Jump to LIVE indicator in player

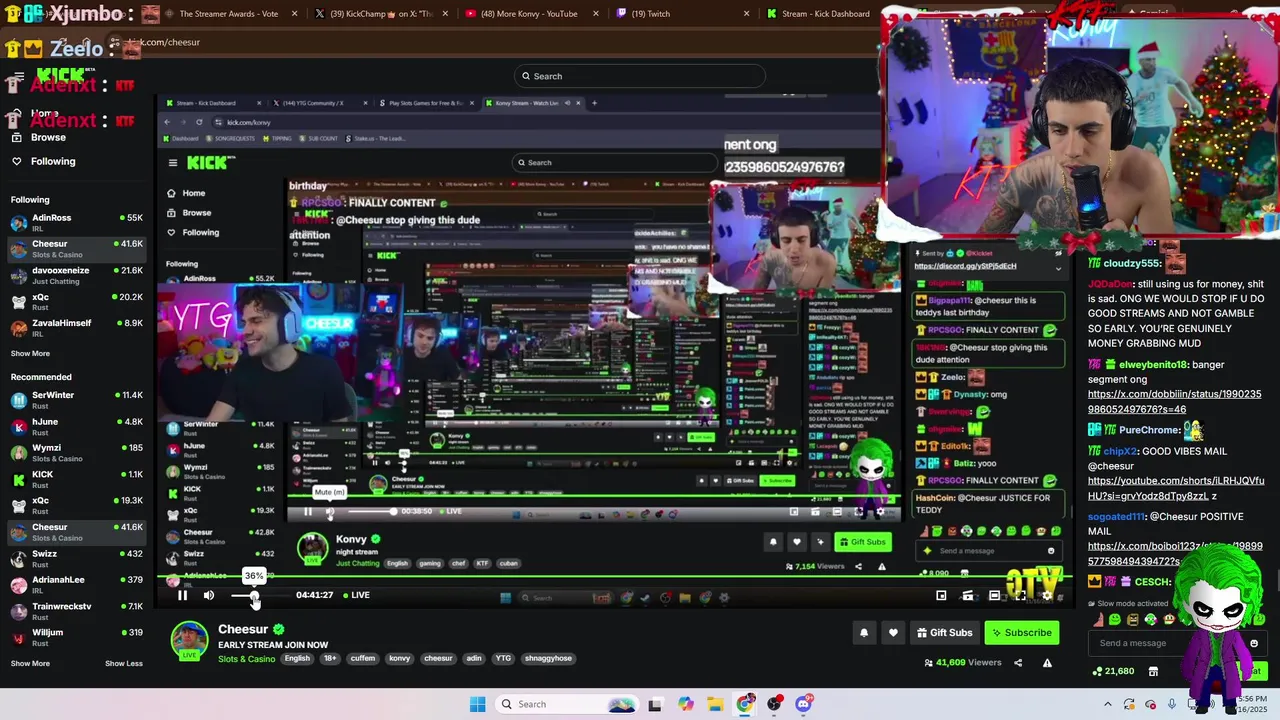tap(356, 595)
